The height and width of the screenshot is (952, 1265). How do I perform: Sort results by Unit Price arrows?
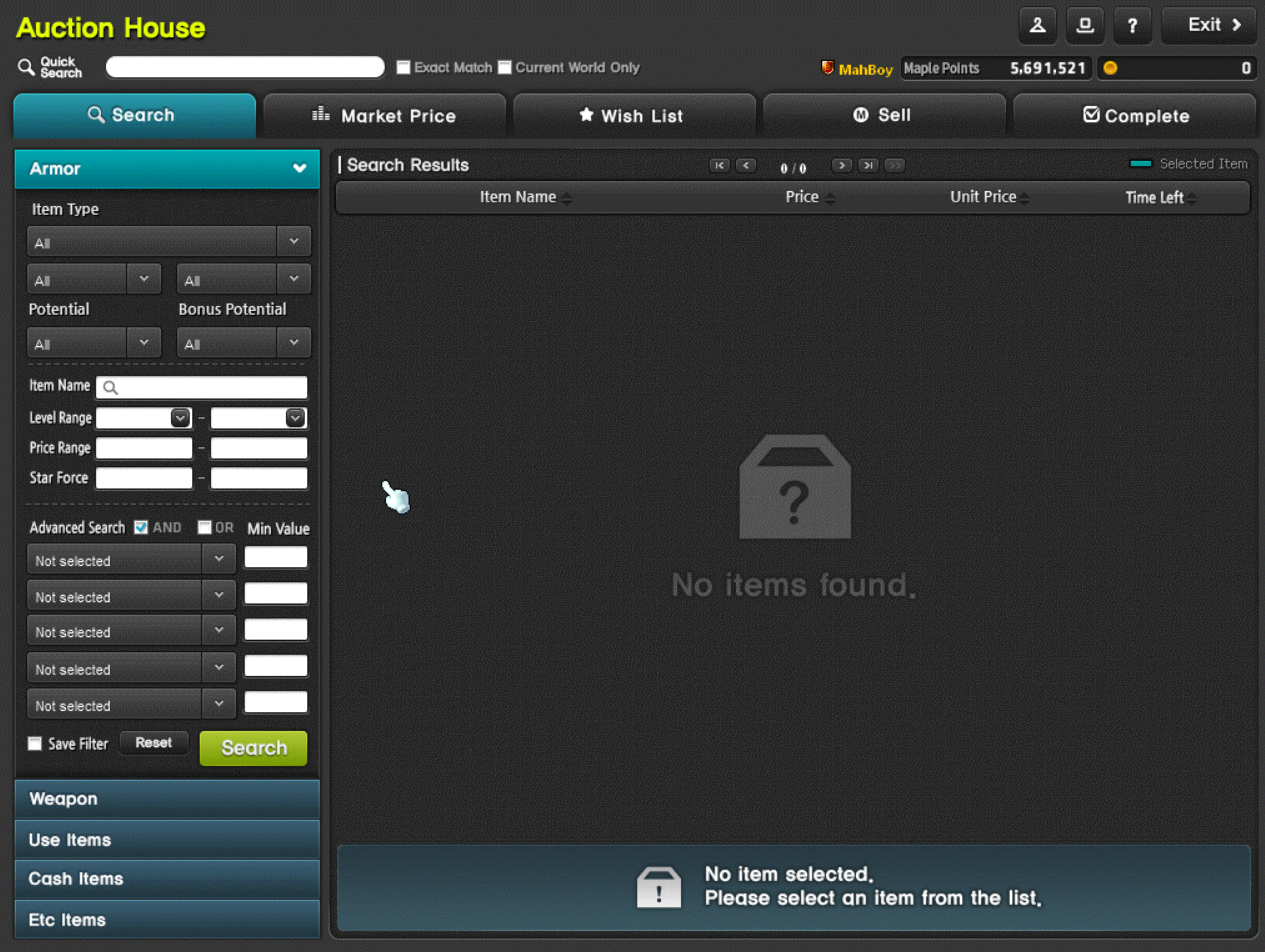[1025, 198]
